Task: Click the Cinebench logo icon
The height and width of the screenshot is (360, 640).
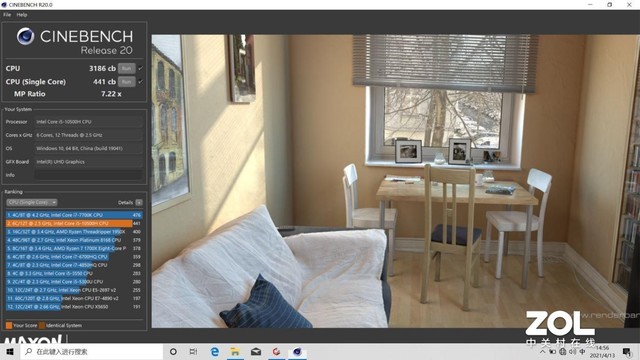Action: click(x=25, y=36)
